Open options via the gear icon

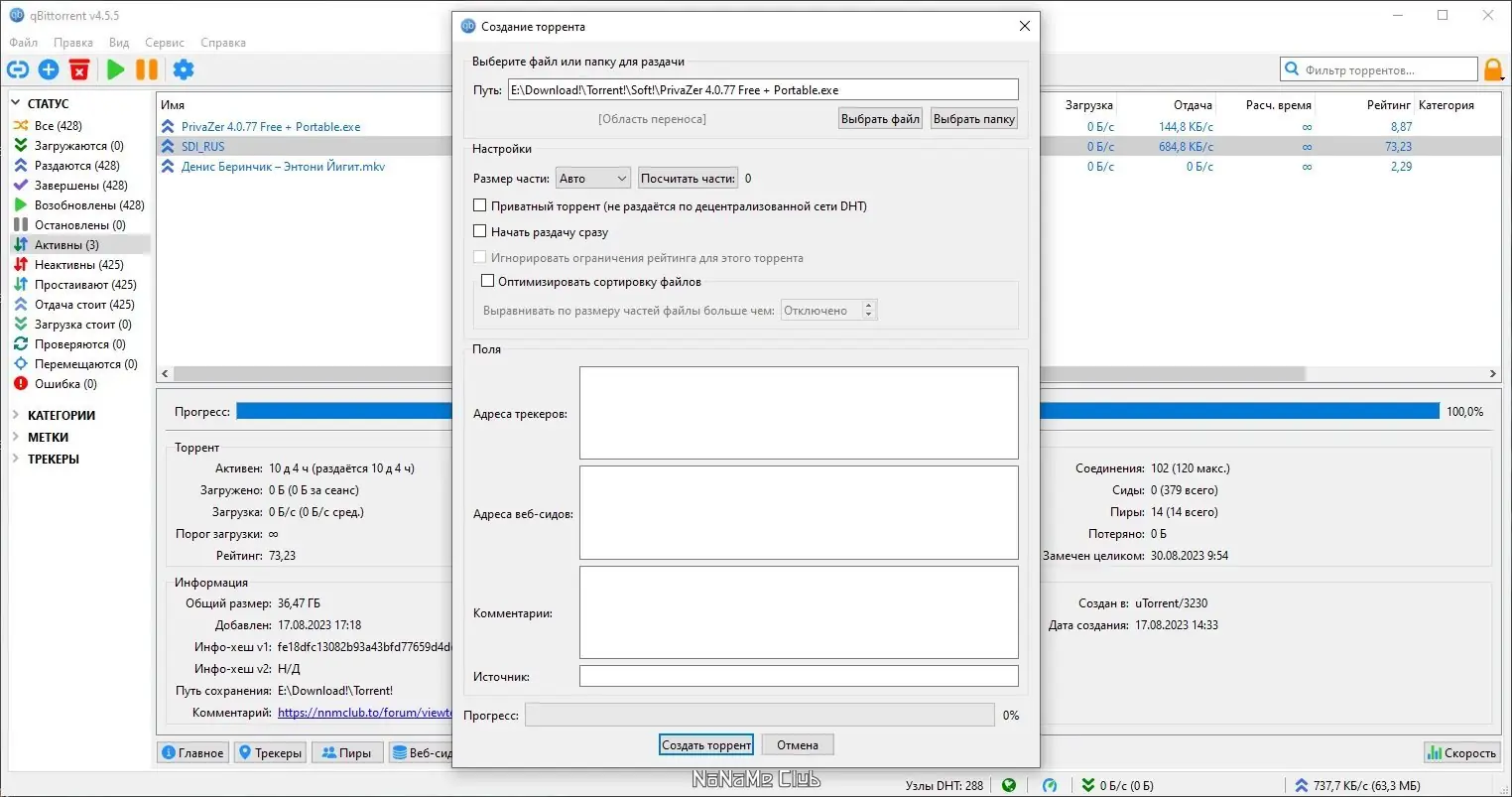point(183,69)
